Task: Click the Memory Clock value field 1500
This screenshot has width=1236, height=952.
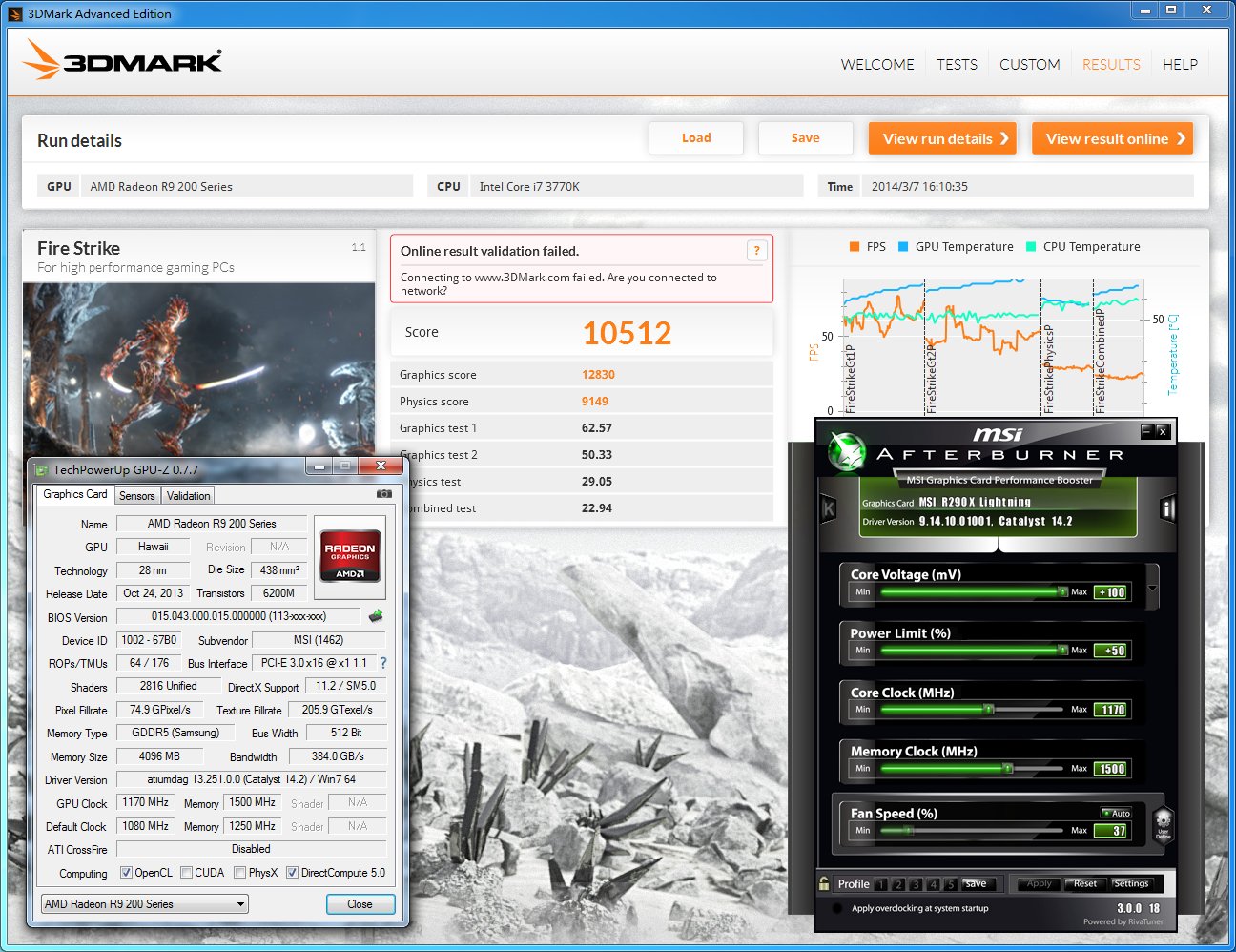Action: tap(1111, 769)
